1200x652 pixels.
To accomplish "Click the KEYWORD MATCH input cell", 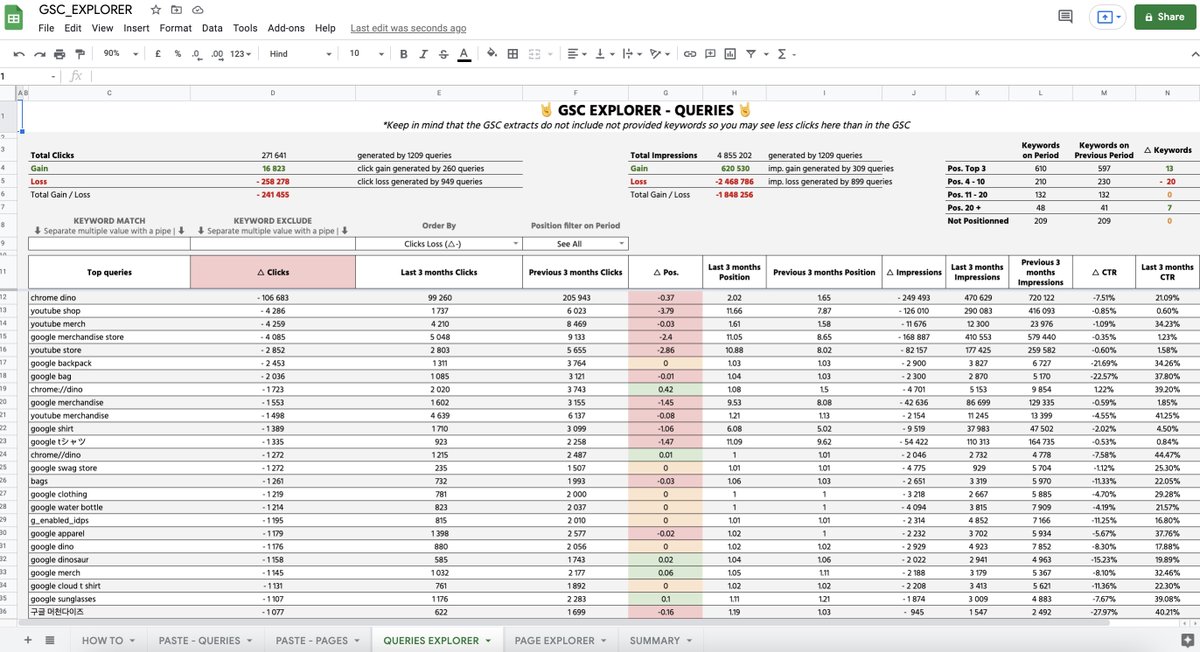I will coord(109,243).
